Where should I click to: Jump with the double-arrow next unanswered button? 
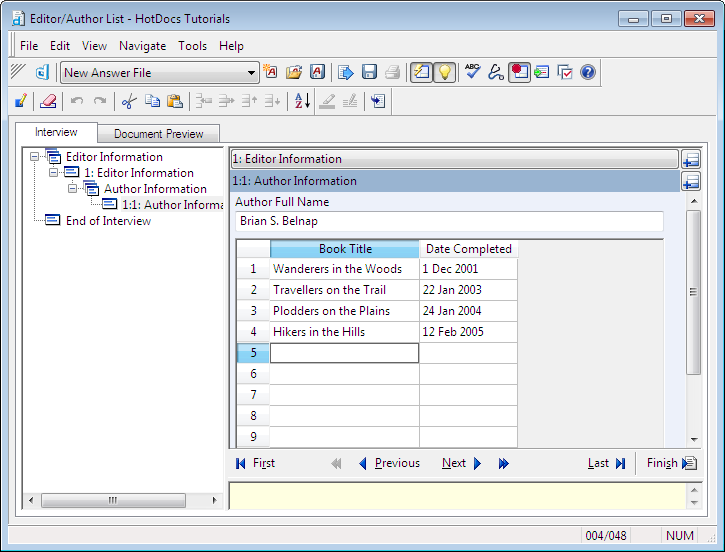pyautogui.click(x=504, y=463)
